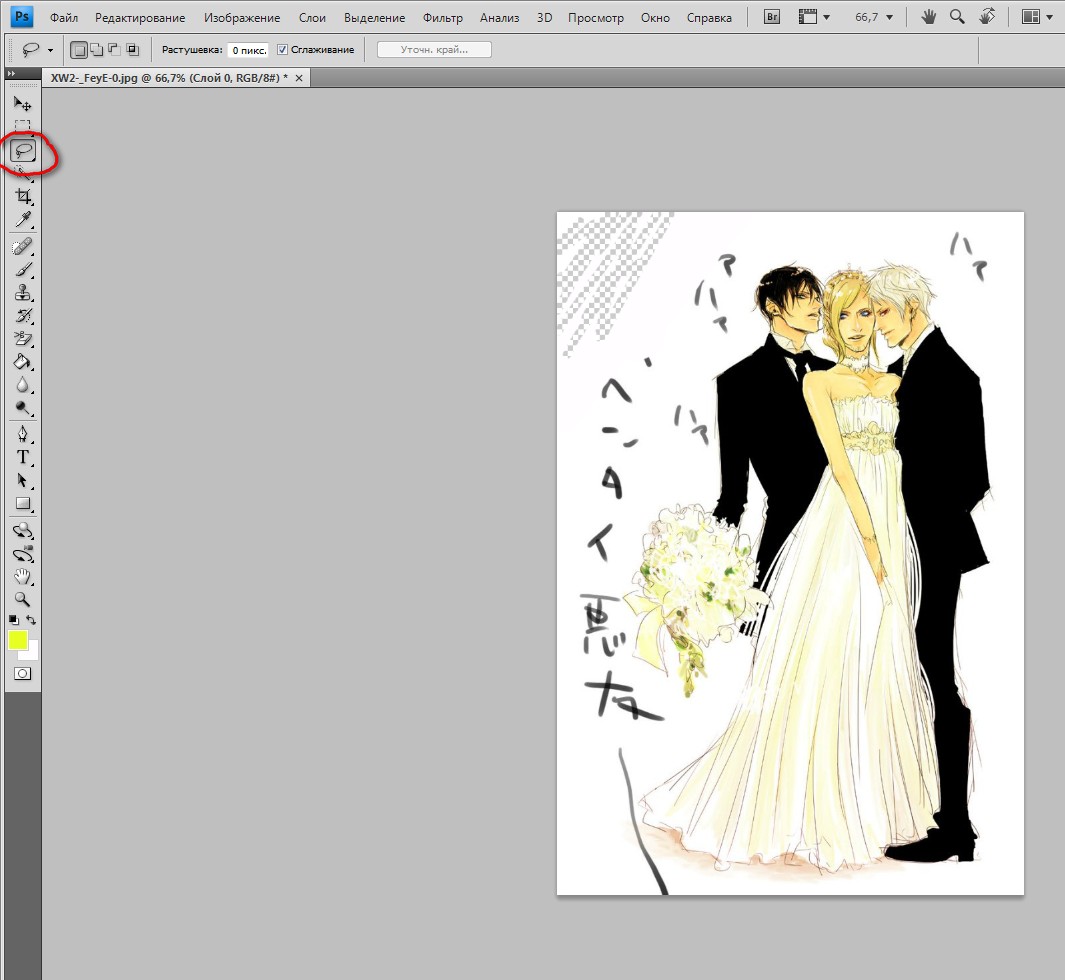
Task: Select the Move tool
Action: (x=22, y=104)
